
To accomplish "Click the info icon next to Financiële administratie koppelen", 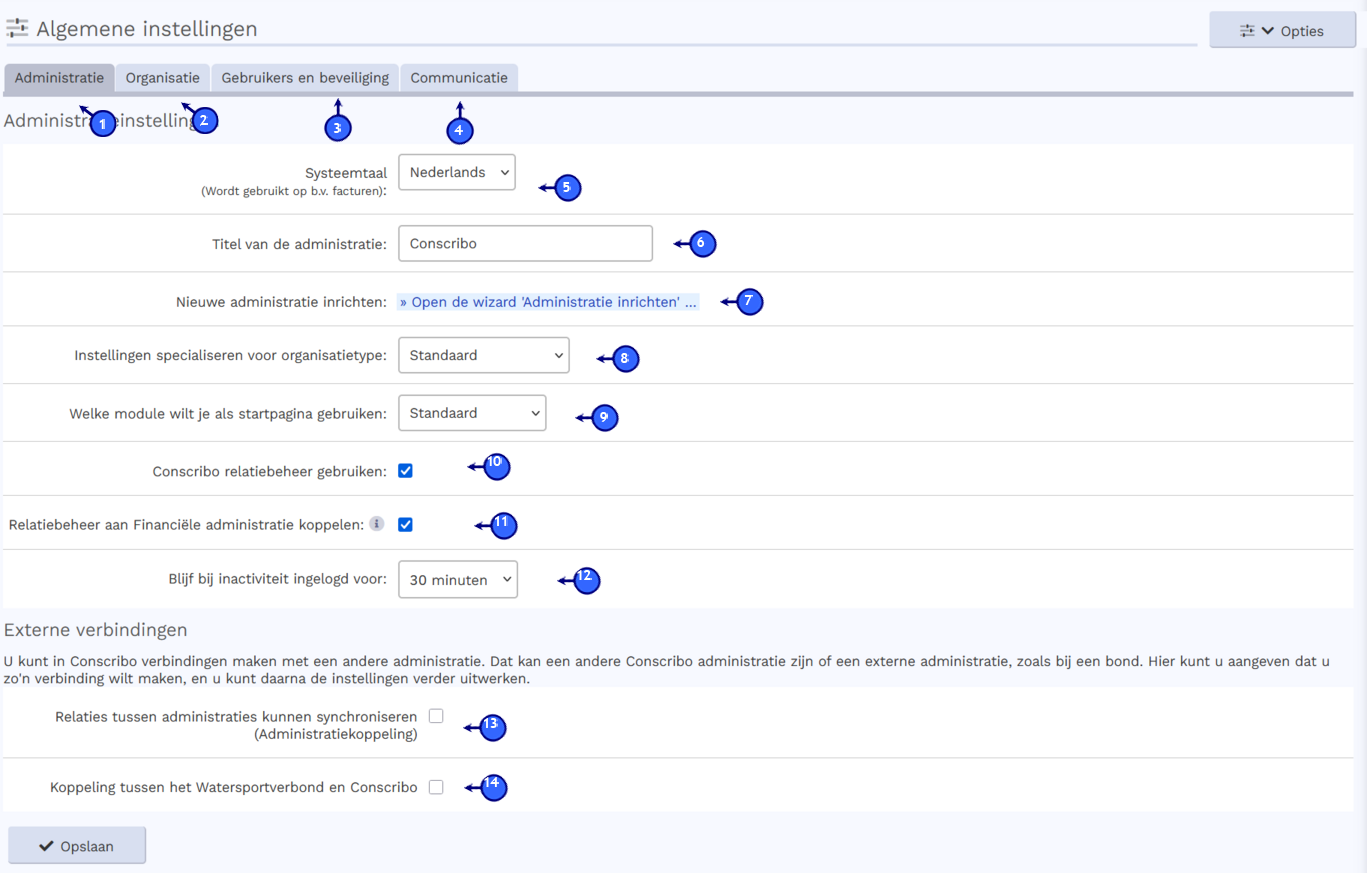I will [x=377, y=523].
